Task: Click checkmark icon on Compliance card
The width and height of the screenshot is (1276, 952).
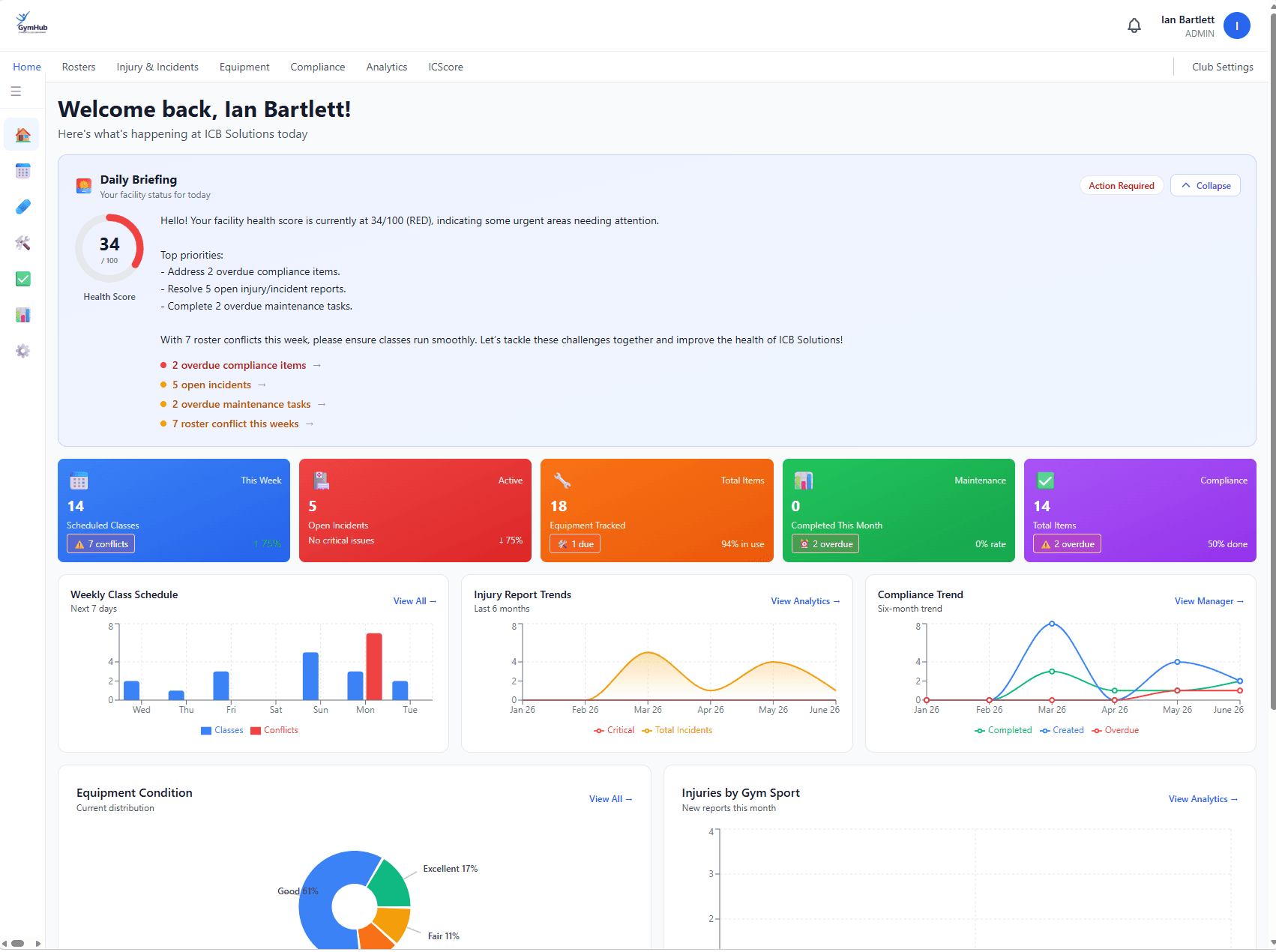Action: (1045, 480)
